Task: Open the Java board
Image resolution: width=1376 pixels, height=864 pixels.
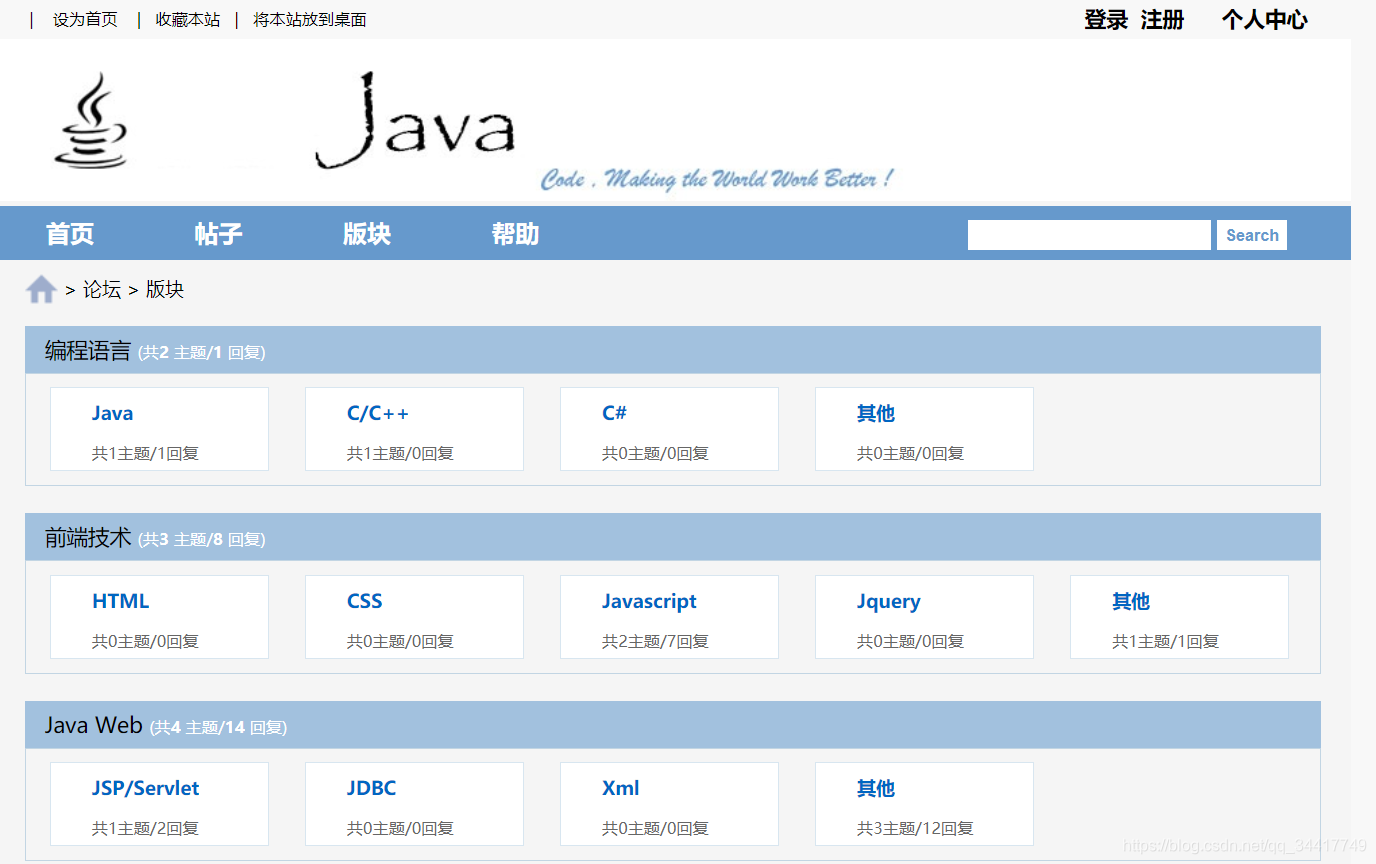Action: point(112,413)
